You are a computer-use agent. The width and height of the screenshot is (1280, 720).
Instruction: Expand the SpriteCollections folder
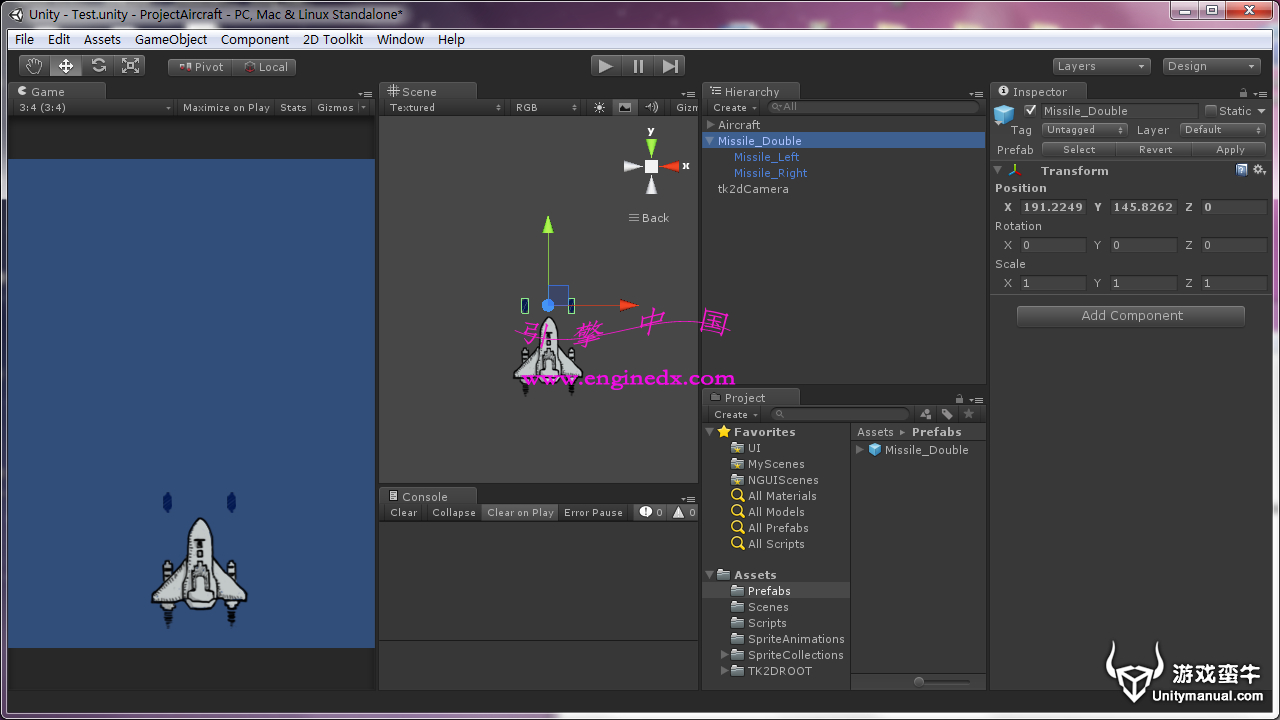725,655
